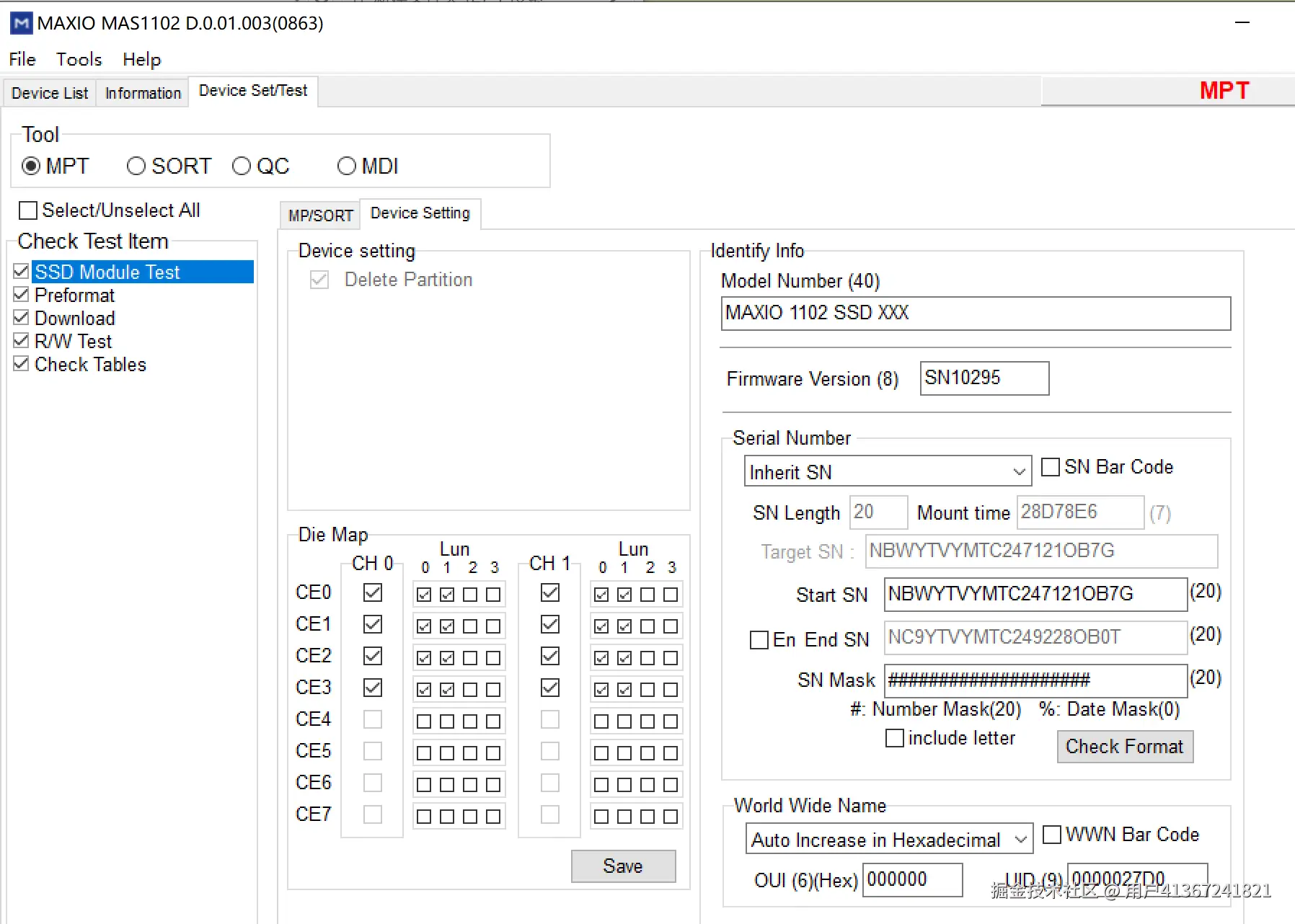Click the OUI hex input field
The width and height of the screenshot is (1295, 924).
[912, 879]
